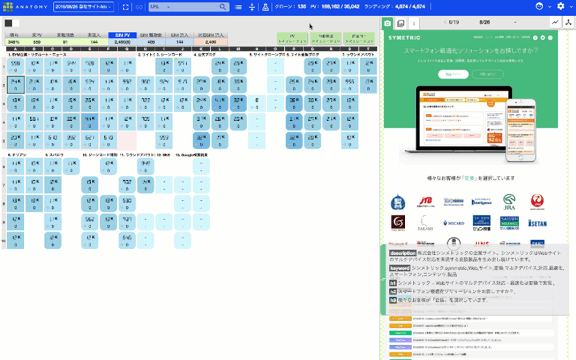Select the three-dot vertical tab
576x360 pixels.
click(414, 23)
